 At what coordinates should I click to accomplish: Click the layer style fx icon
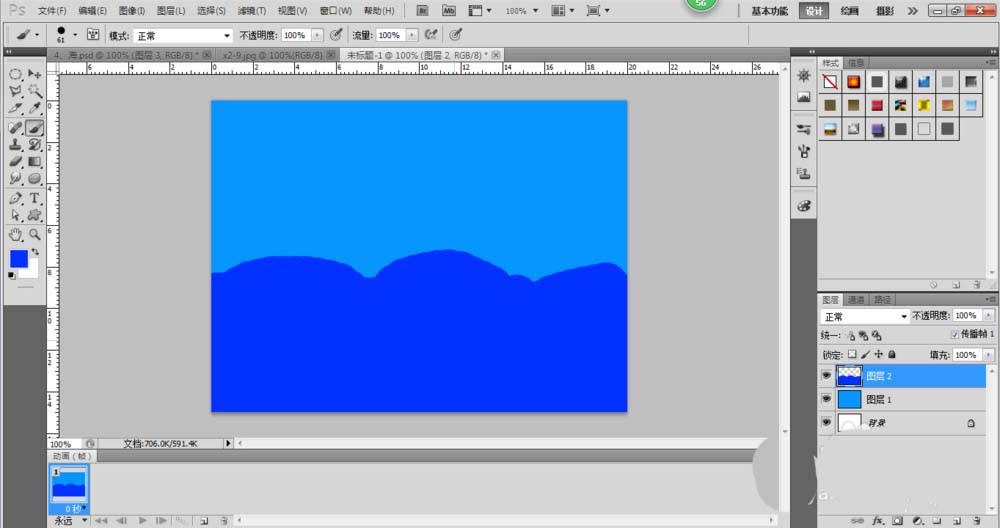877,520
